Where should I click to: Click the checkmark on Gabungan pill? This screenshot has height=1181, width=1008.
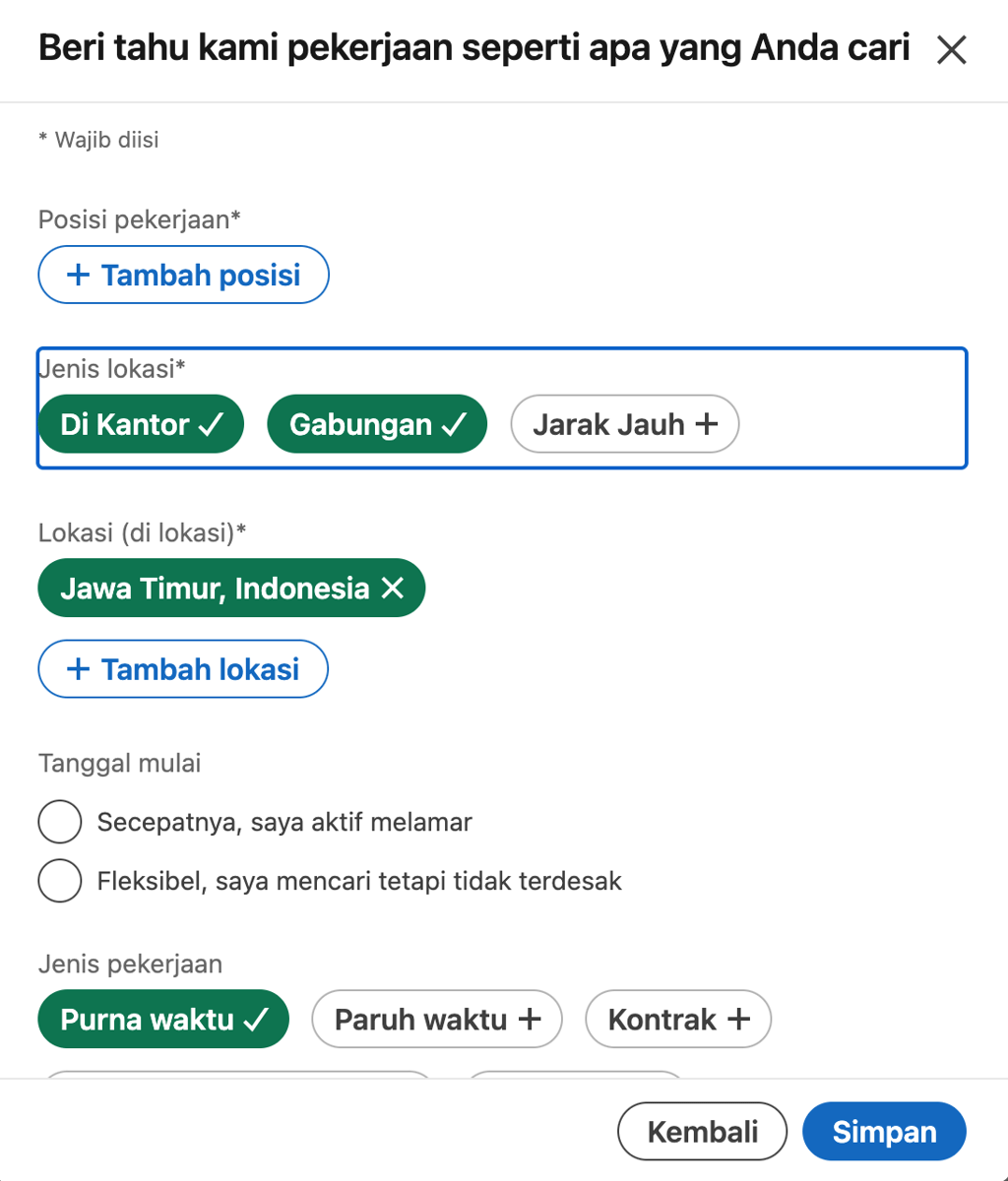pos(454,423)
